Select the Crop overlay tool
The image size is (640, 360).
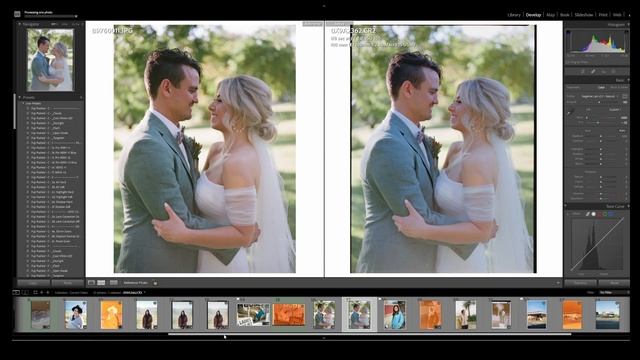(x=582, y=71)
